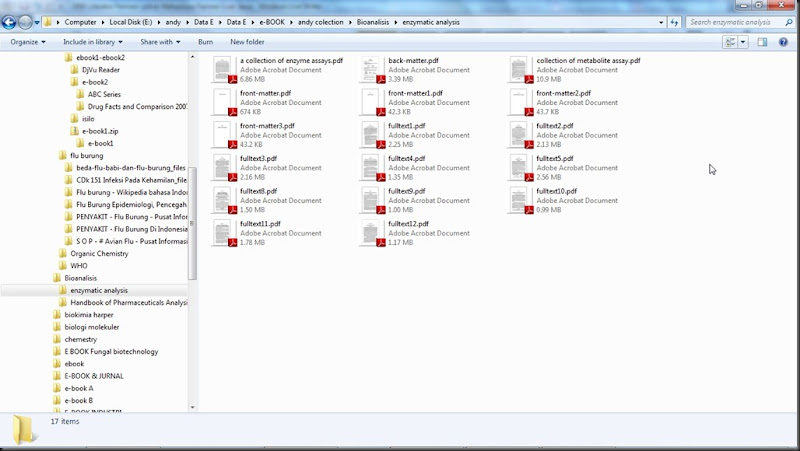The width and height of the screenshot is (800, 451).
Task: Go back with the Back arrow button
Action: (x=9, y=22)
